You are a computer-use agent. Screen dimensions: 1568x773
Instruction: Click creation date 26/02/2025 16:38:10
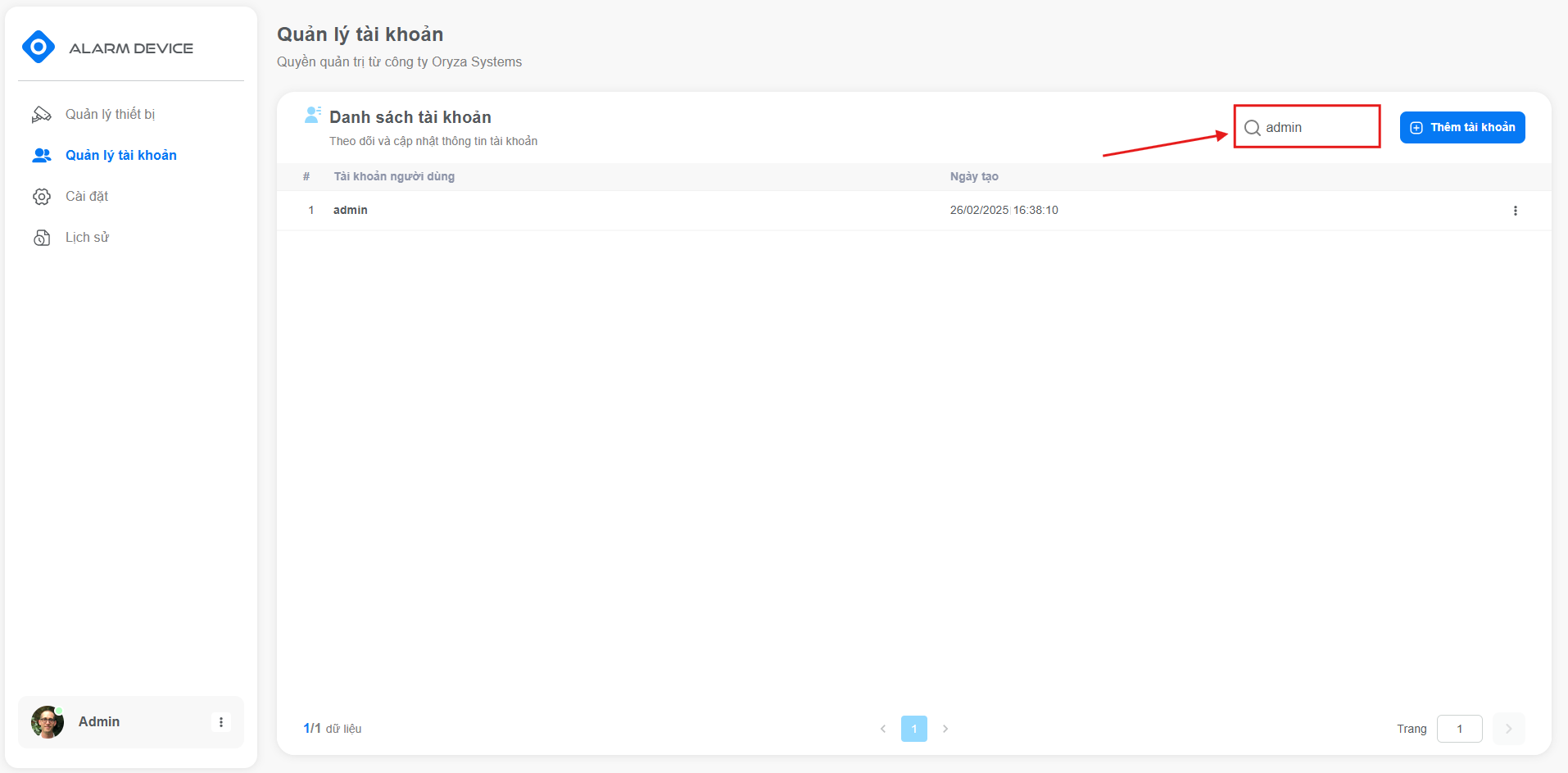pos(1004,210)
